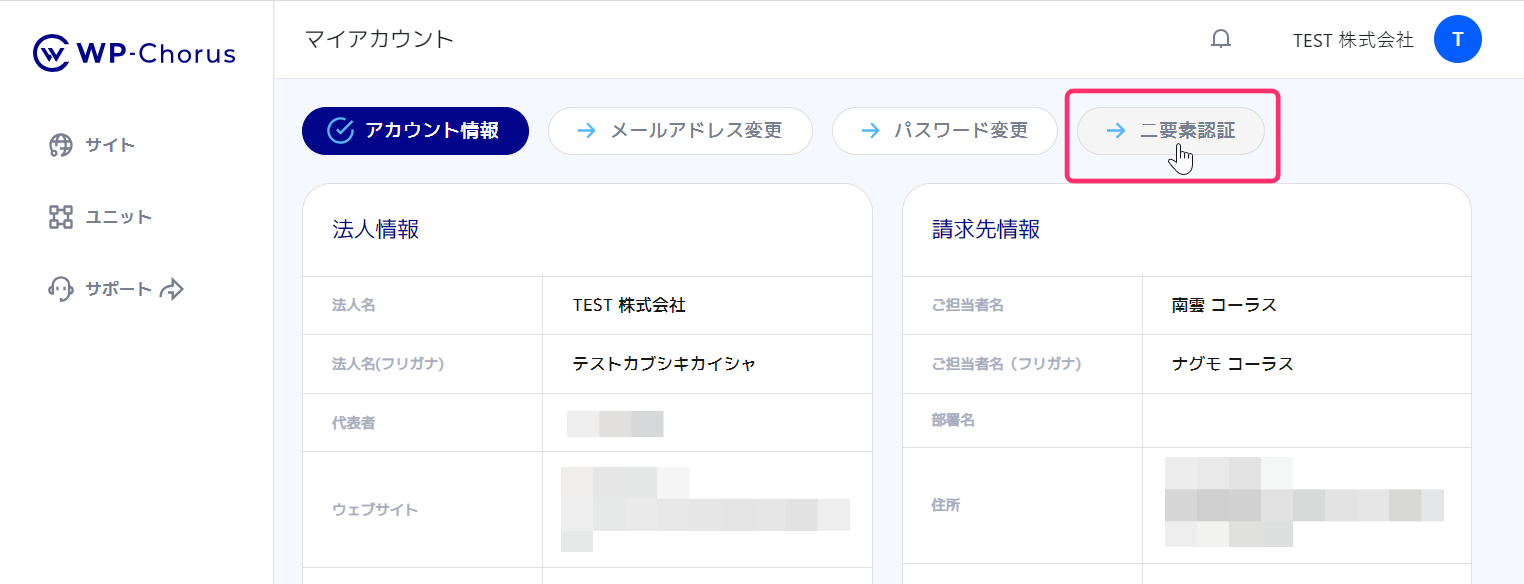The width and height of the screenshot is (1524, 584).
Task: Click the テストカブシキカイシャ furigana value
Action: (x=664, y=363)
